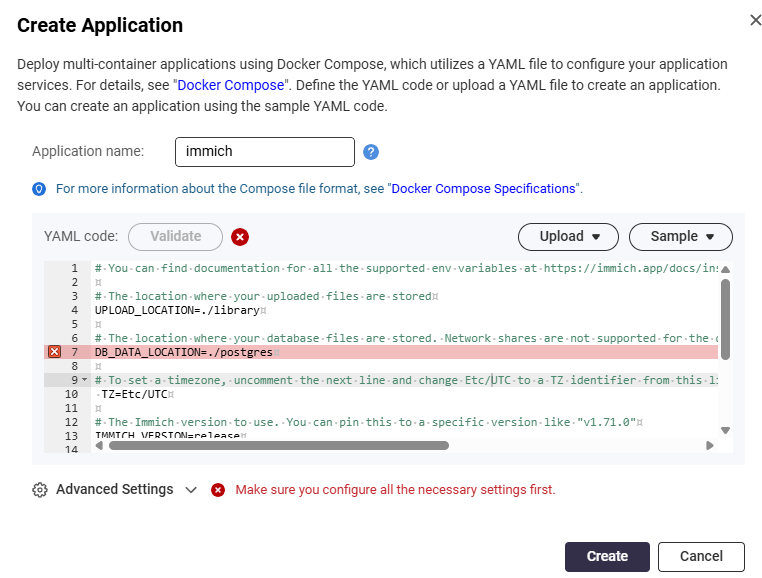
Task: Expand the Advanced Settings section
Action: click(x=191, y=490)
